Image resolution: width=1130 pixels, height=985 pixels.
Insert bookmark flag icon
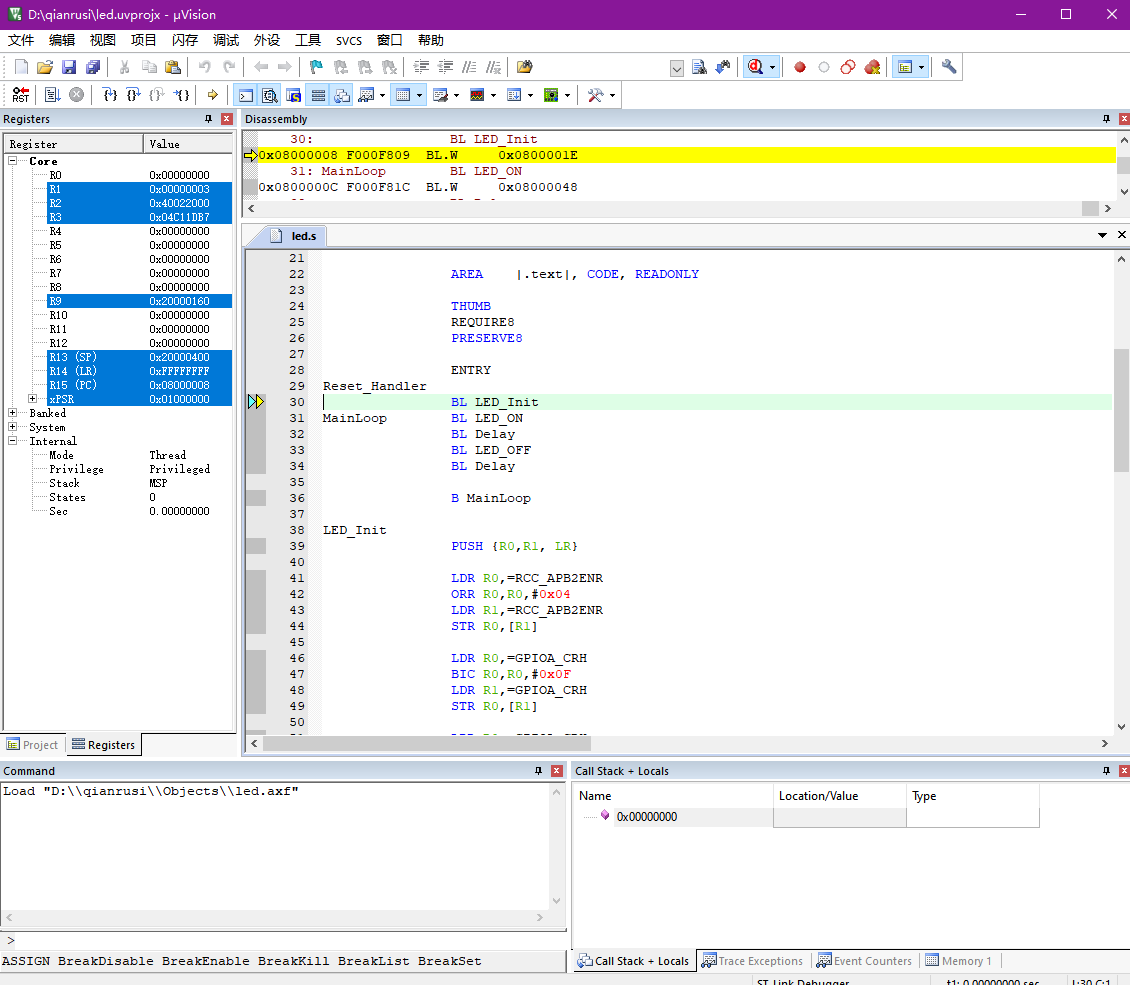click(x=316, y=67)
